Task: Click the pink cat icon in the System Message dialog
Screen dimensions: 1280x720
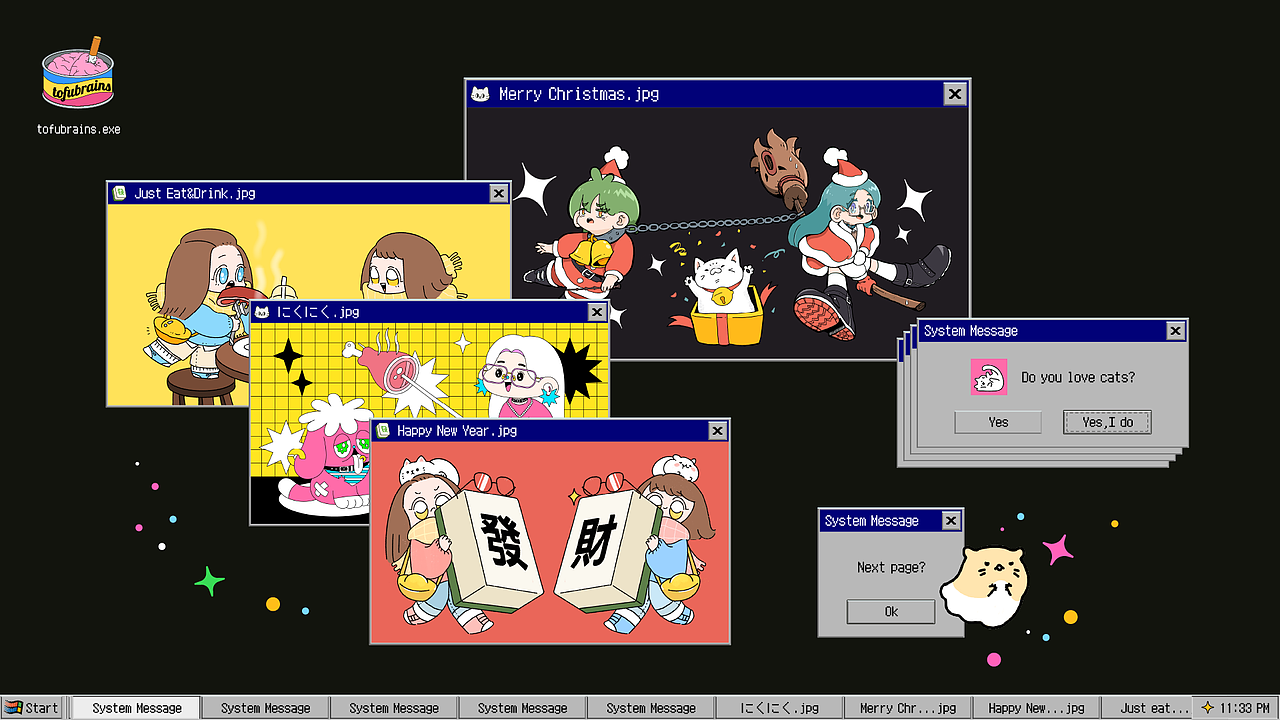Action: click(x=989, y=377)
